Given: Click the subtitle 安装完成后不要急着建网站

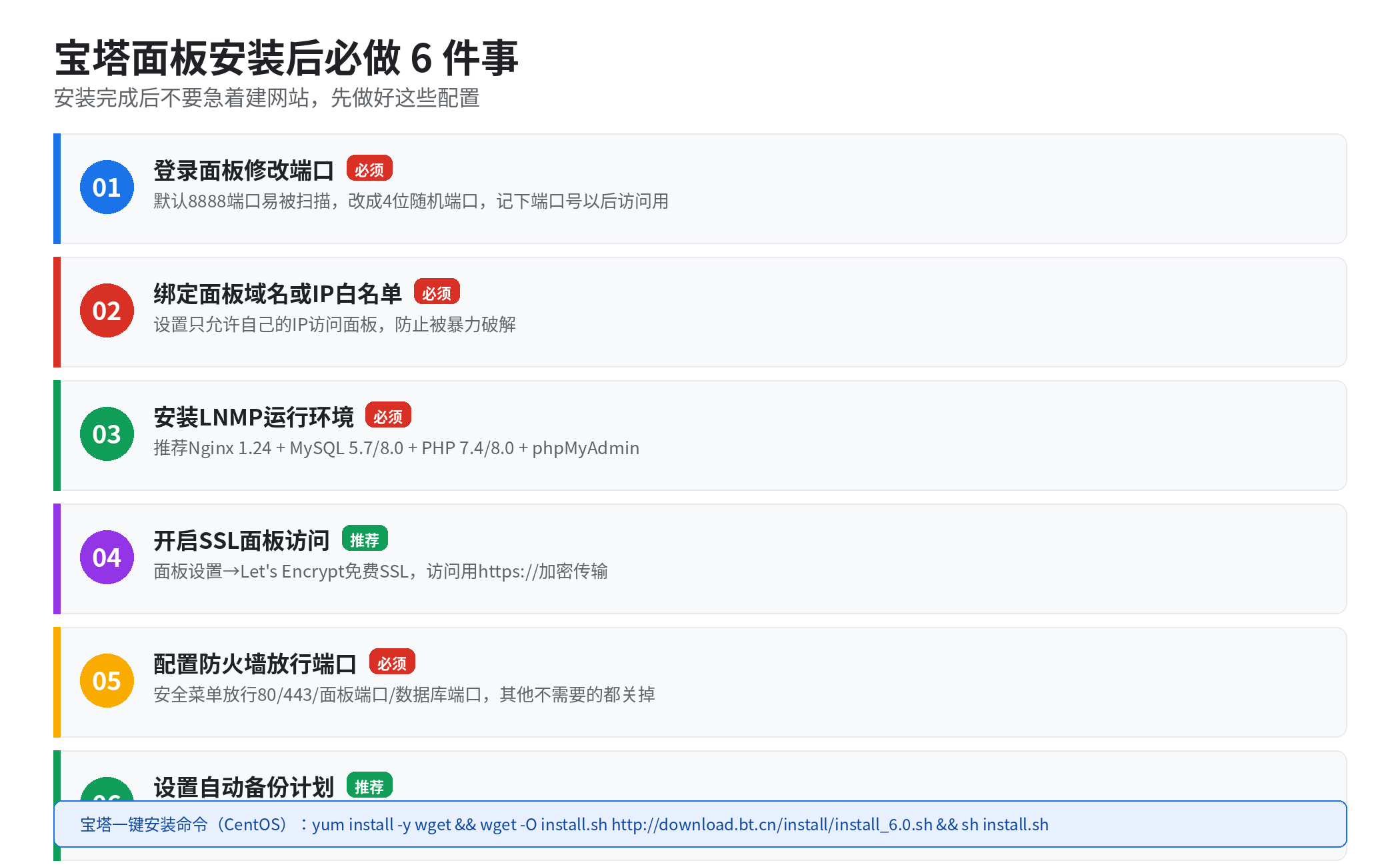Looking at the screenshot, I should pyautogui.click(x=267, y=98).
